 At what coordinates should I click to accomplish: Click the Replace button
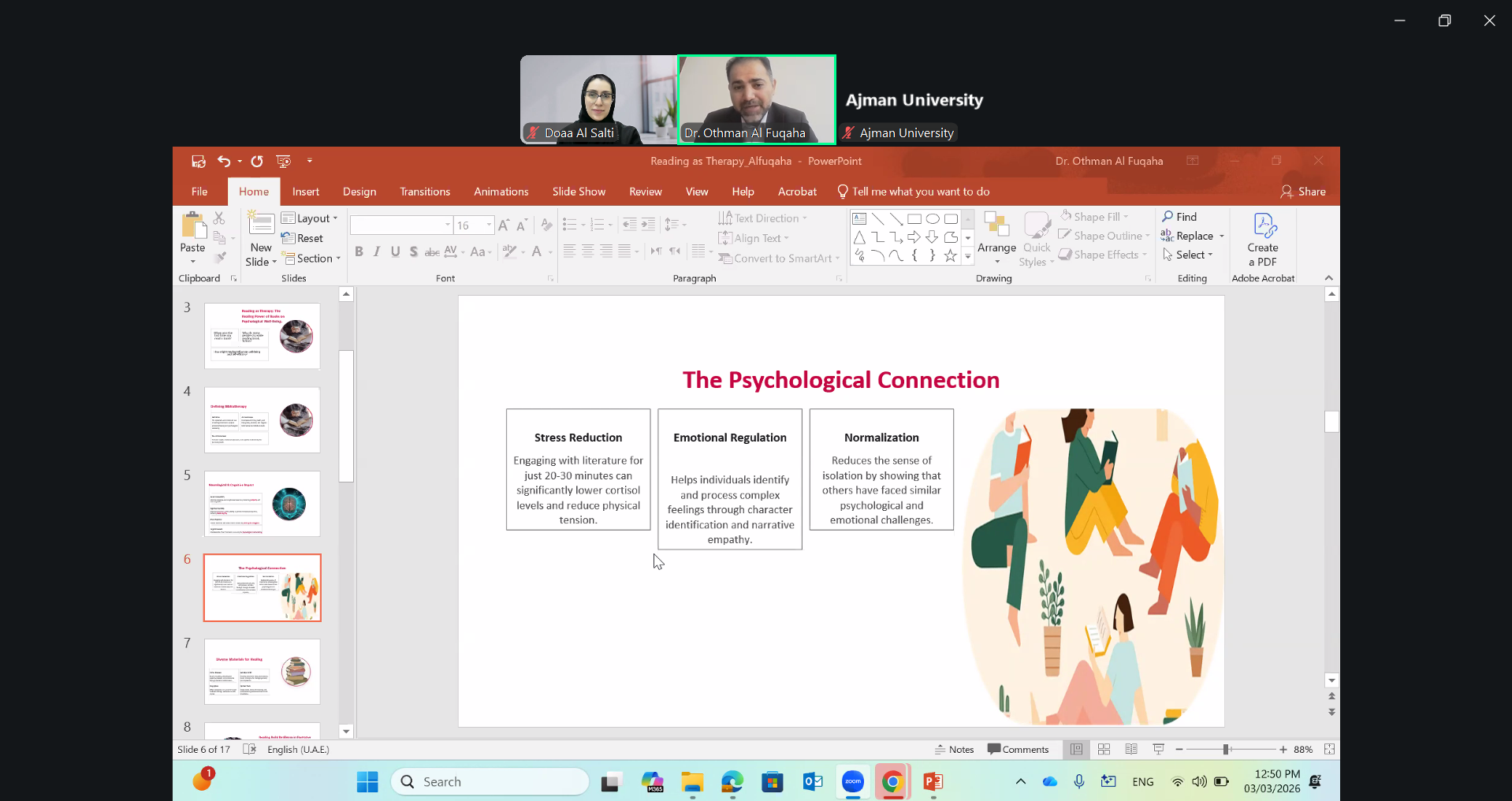1190,236
